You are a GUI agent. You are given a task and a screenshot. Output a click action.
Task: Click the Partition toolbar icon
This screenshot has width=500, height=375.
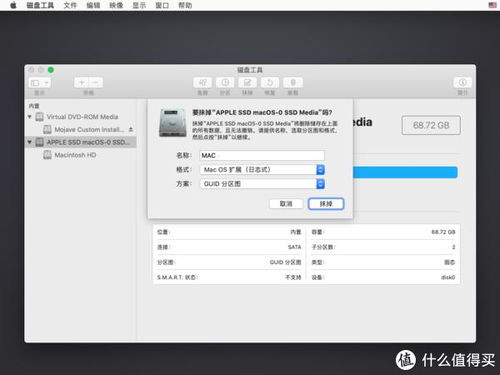click(x=225, y=82)
